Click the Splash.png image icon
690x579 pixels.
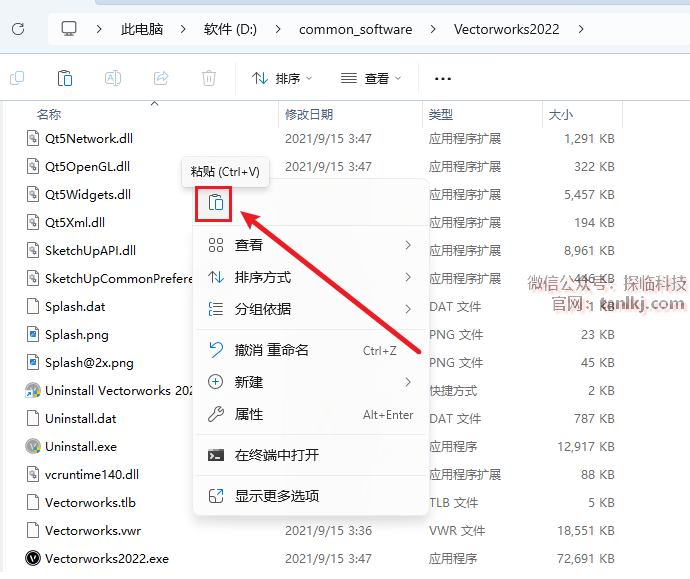coord(33,334)
